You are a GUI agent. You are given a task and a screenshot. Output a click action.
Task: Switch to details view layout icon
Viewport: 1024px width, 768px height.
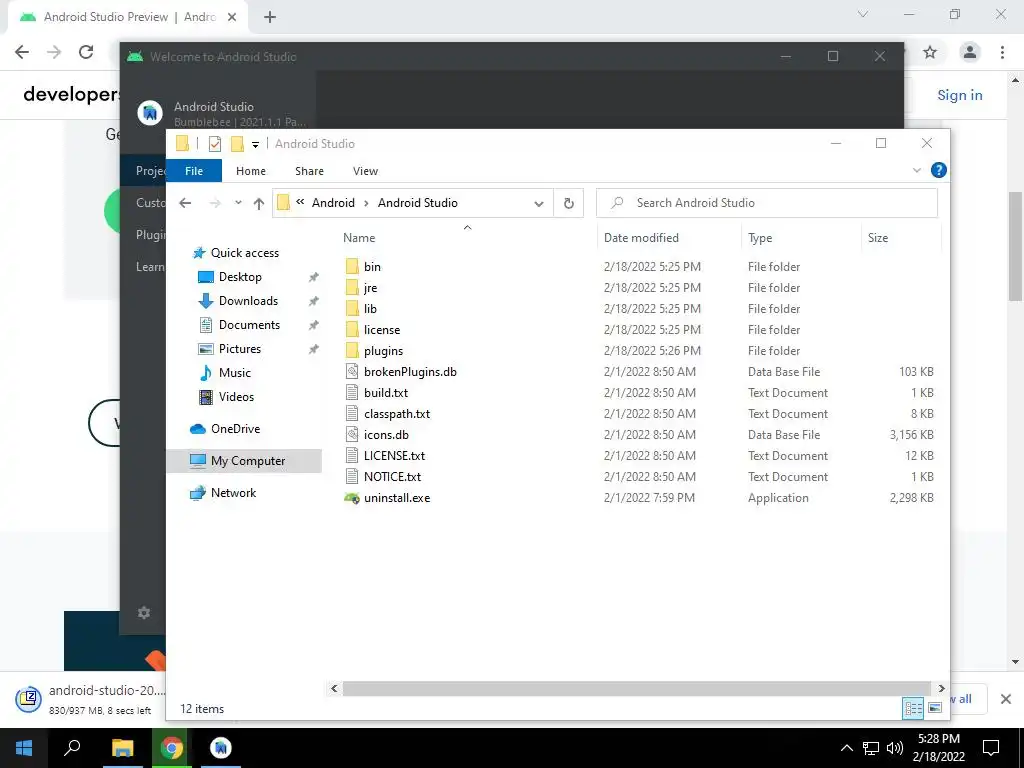913,708
